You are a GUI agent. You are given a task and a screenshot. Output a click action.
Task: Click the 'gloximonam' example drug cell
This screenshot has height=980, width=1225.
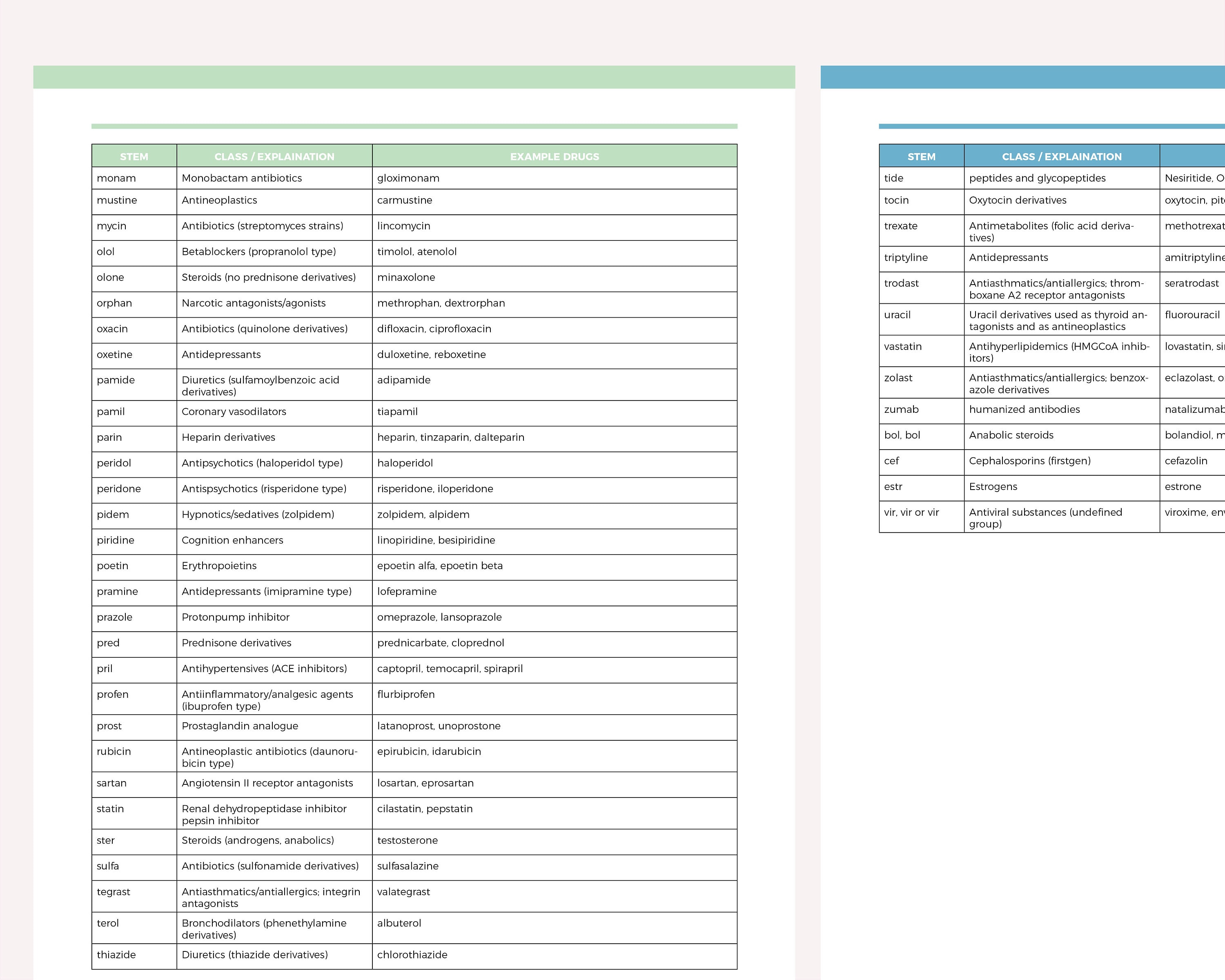pyautogui.click(x=555, y=178)
